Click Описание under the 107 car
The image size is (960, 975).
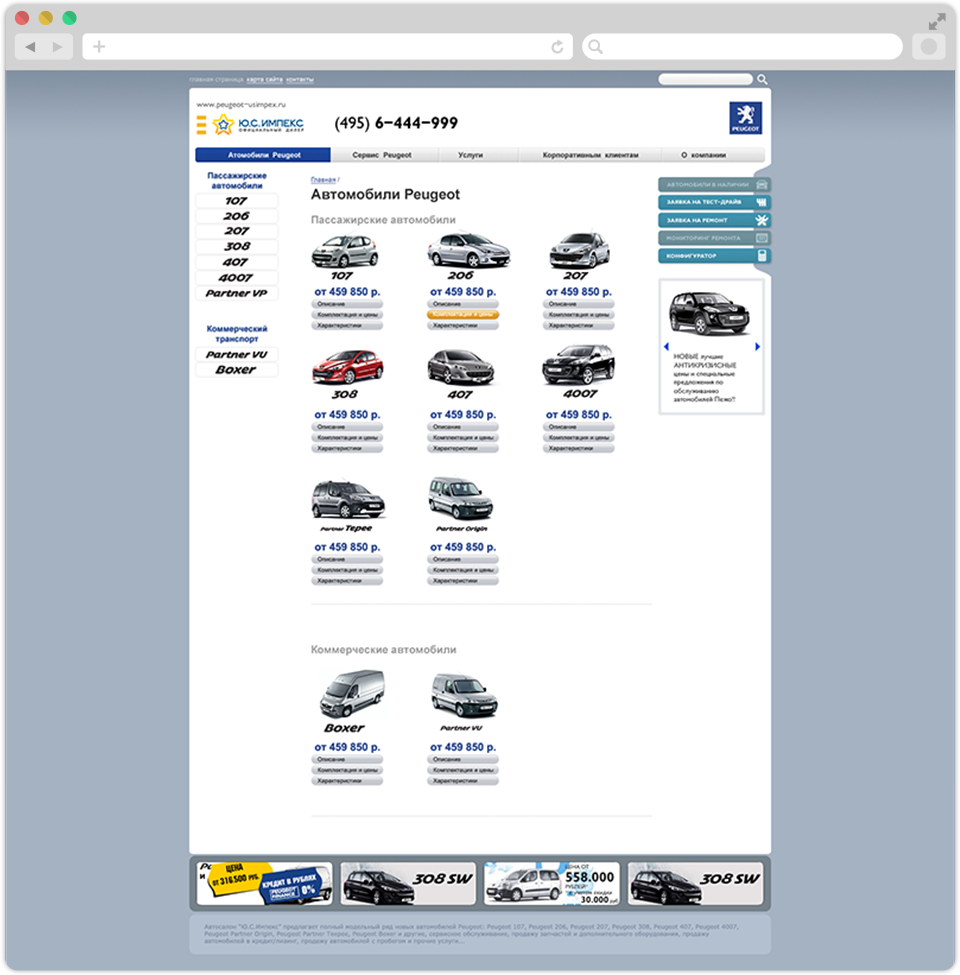click(x=347, y=304)
